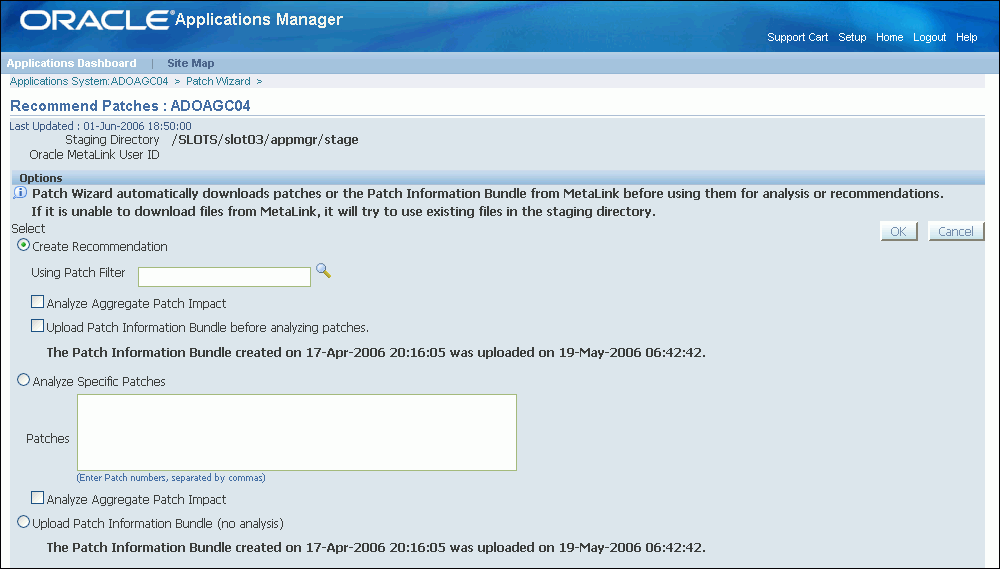This screenshot has height=569, width=1000.
Task: Click the 'Enter Patch numbers, separated by commas' hint
Action: click(171, 478)
